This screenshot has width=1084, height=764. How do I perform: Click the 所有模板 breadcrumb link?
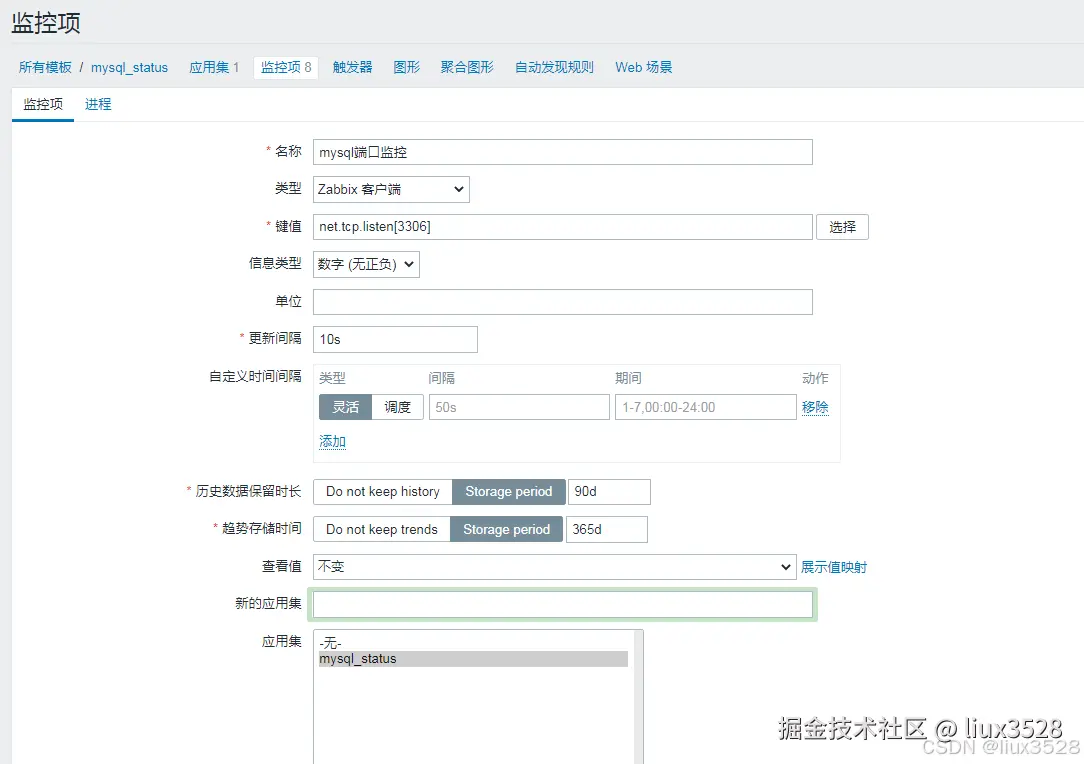45,67
